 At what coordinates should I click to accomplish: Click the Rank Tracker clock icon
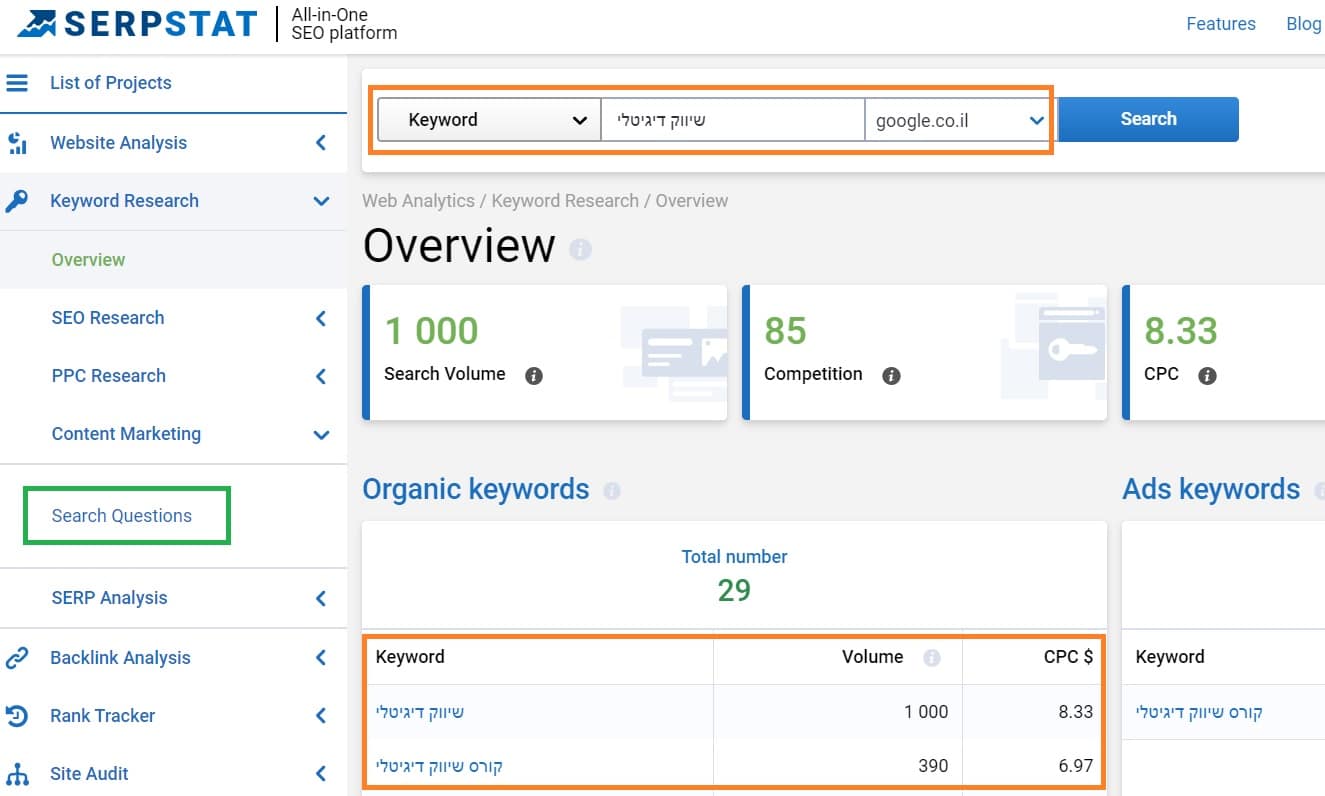coord(17,716)
